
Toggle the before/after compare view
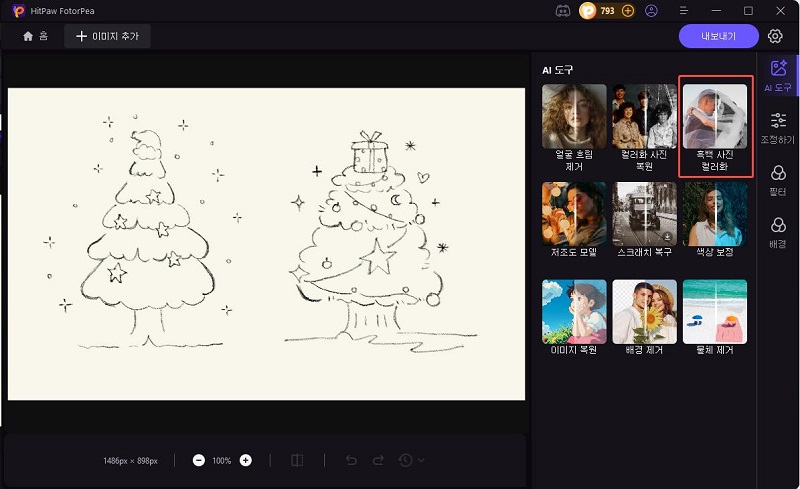click(297, 460)
